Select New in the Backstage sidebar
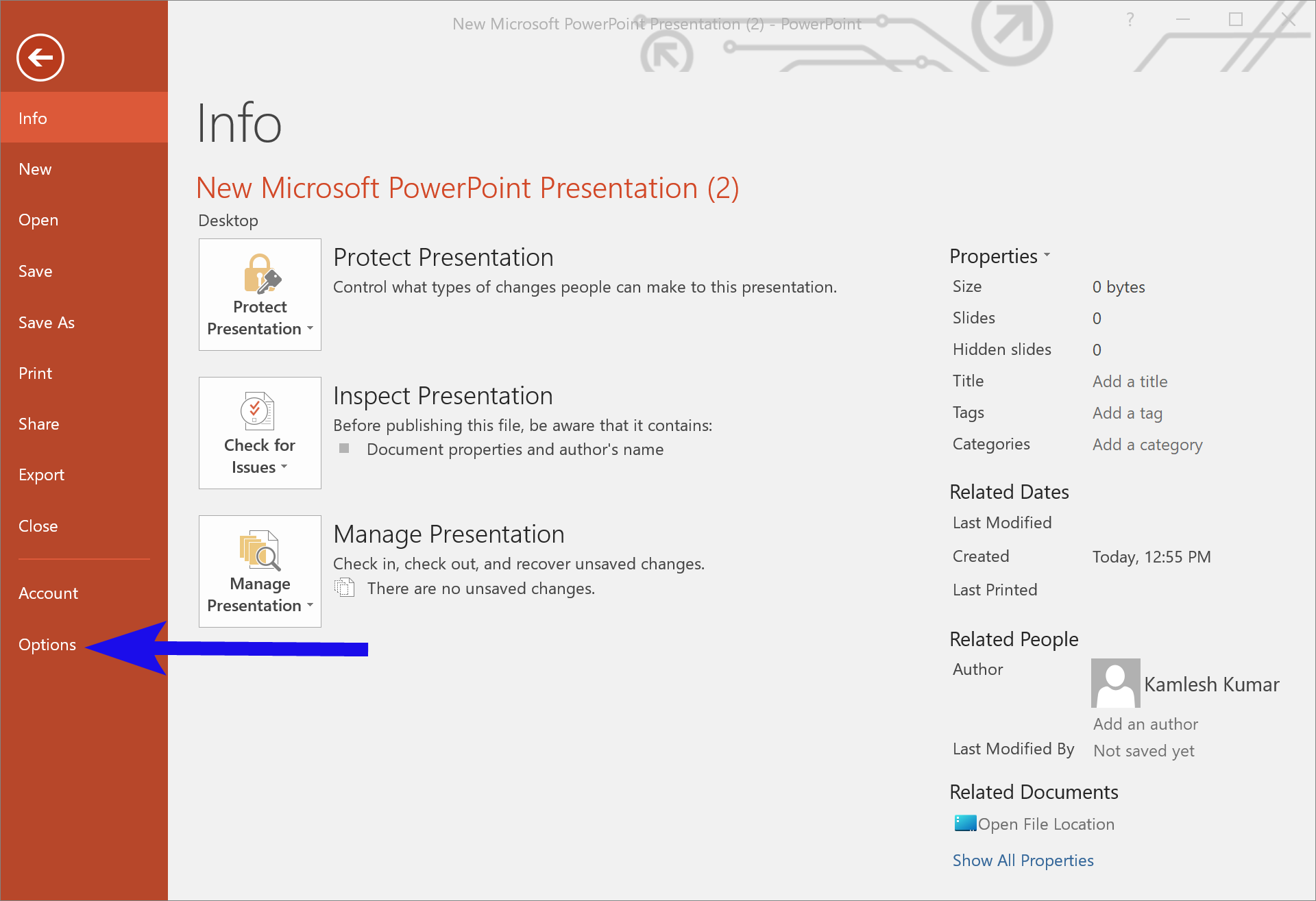Image resolution: width=1316 pixels, height=901 pixels. click(84, 169)
